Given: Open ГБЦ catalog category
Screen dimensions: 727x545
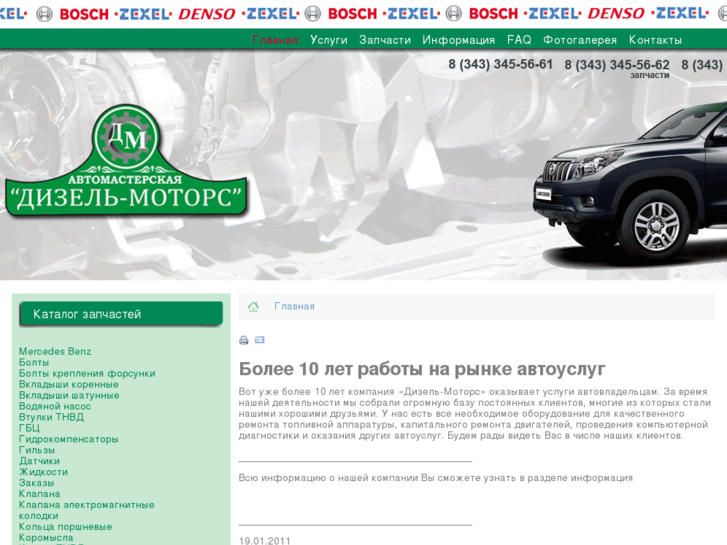Looking at the screenshot, I should click(29, 428).
